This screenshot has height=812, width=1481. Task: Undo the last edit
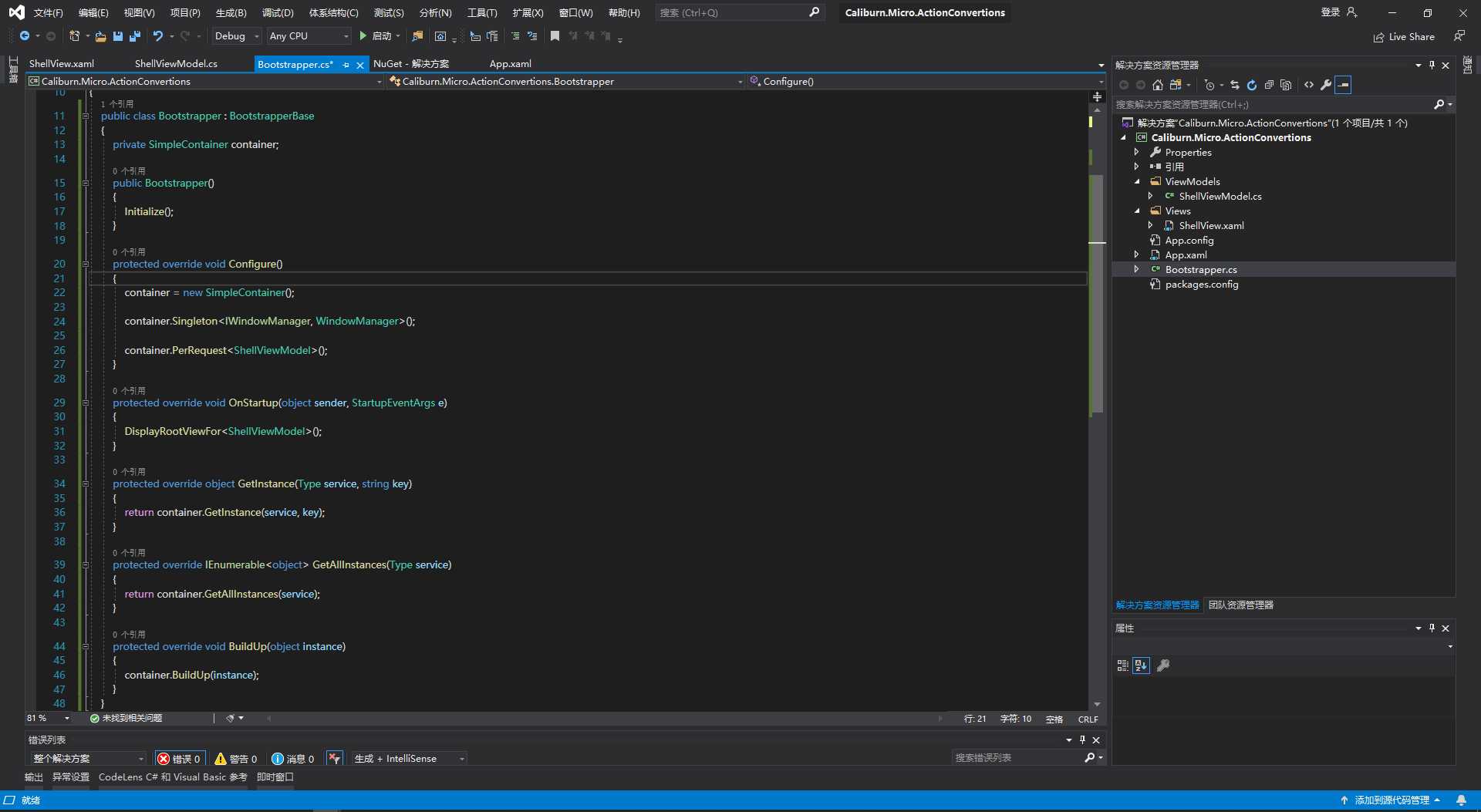158,36
